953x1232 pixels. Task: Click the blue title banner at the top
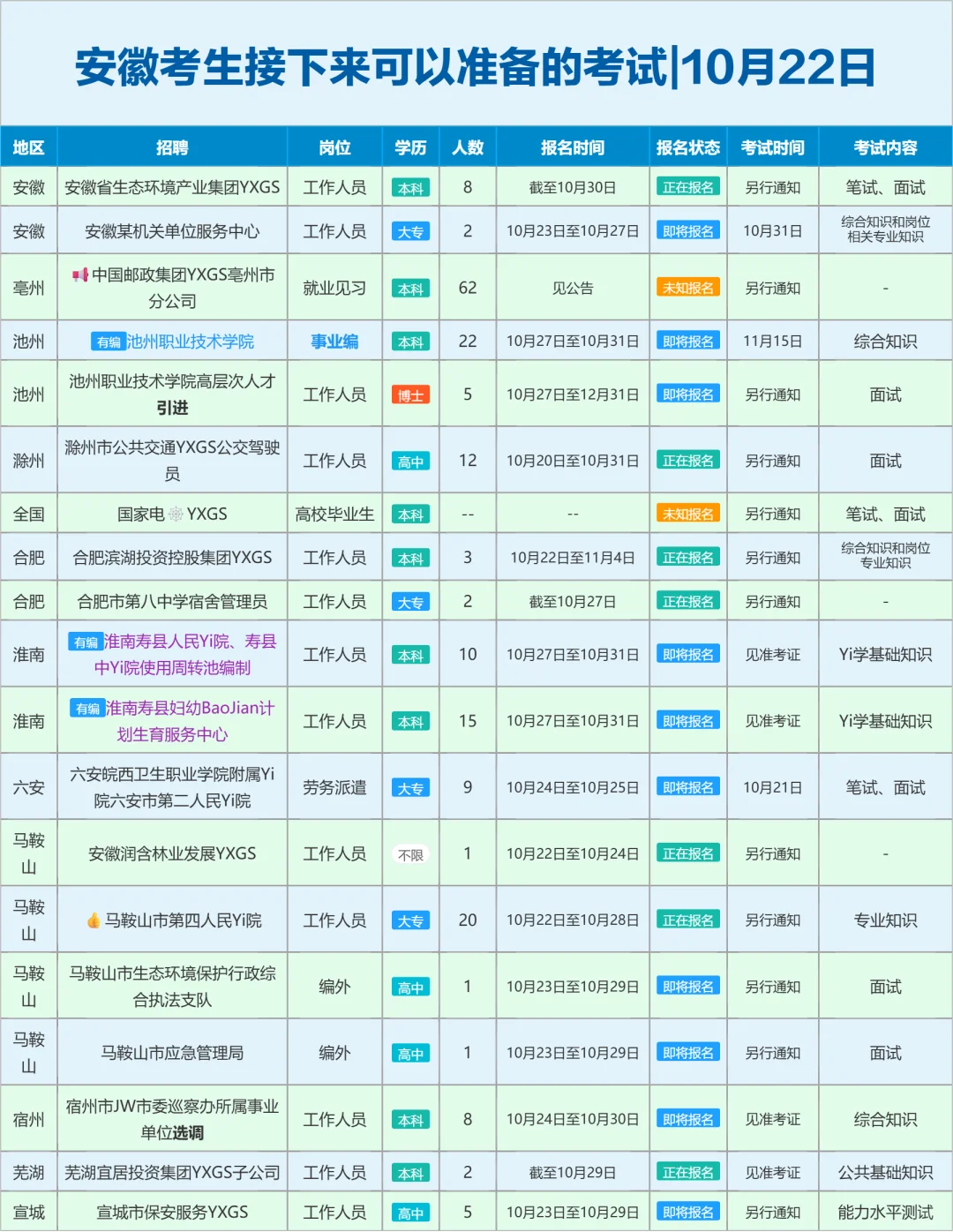(x=476, y=64)
